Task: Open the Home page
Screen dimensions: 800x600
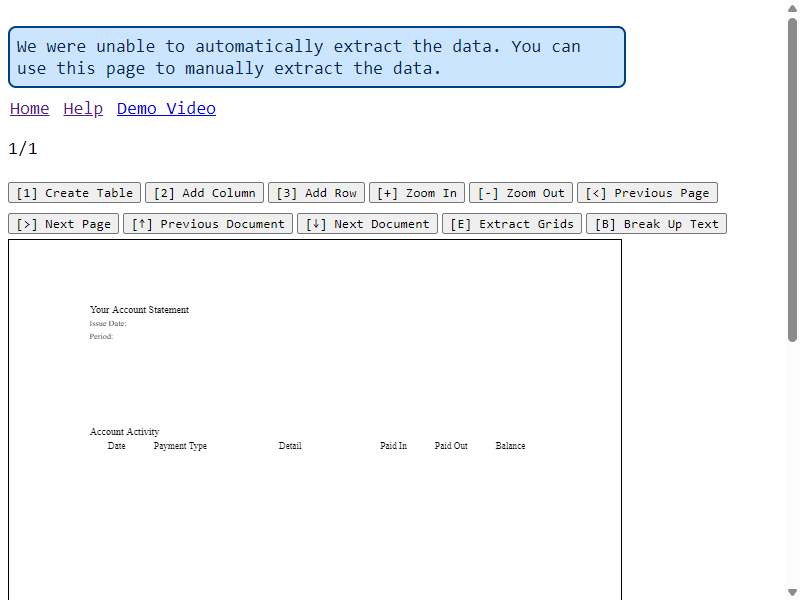Action: (x=29, y=108)
